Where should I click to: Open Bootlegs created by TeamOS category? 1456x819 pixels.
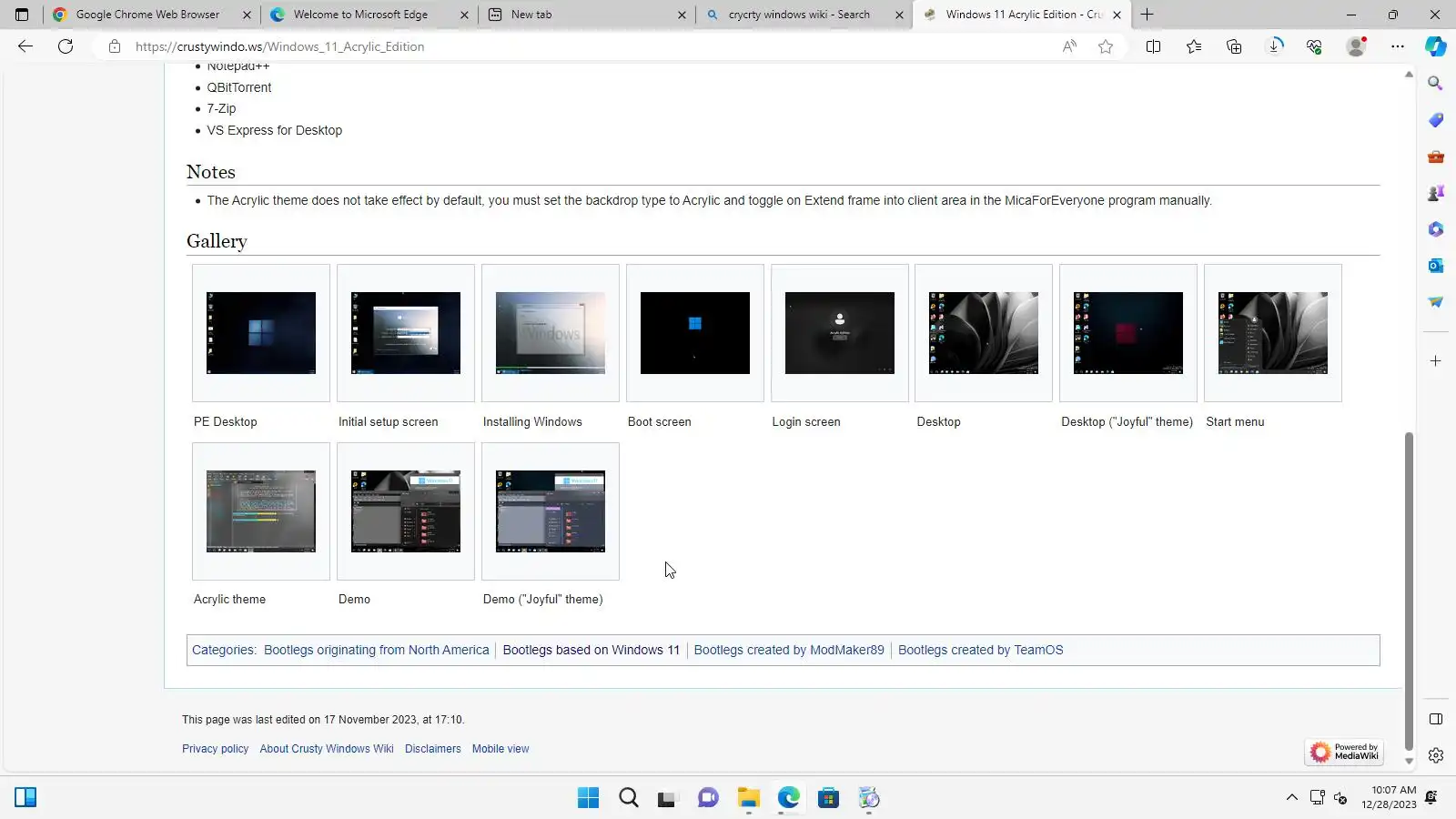(x=981, y=650)
